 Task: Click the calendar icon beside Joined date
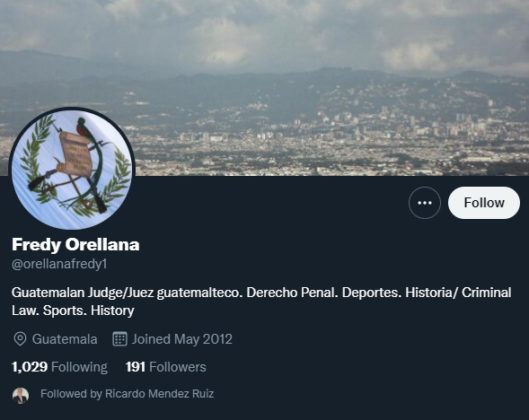pos(119,339)
